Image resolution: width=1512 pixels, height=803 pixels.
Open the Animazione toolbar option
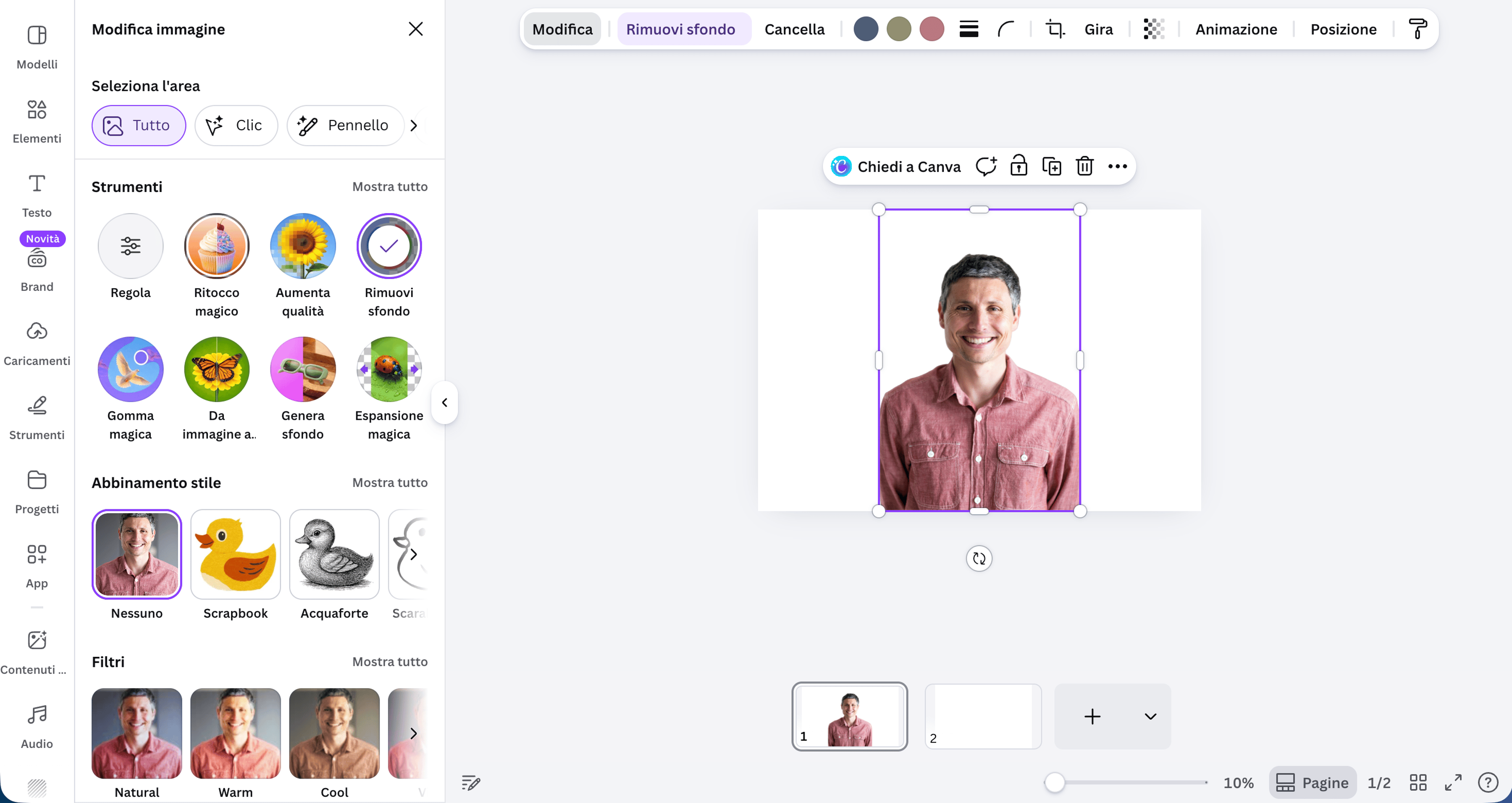1236,29
